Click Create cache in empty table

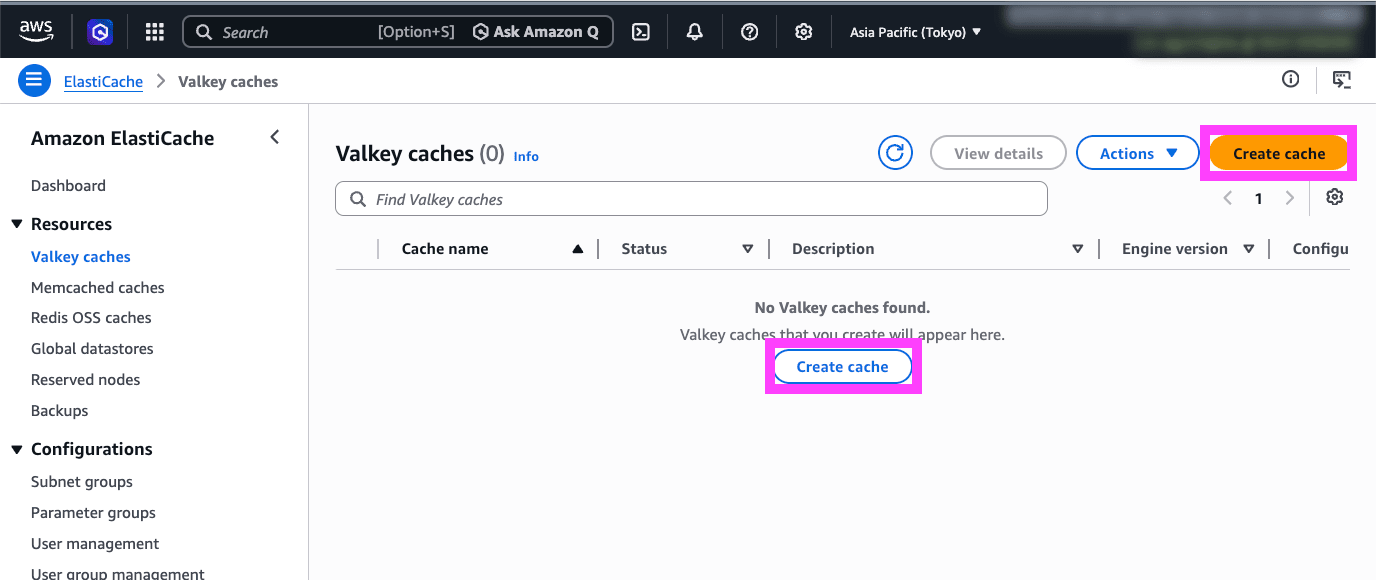point(842,367)
